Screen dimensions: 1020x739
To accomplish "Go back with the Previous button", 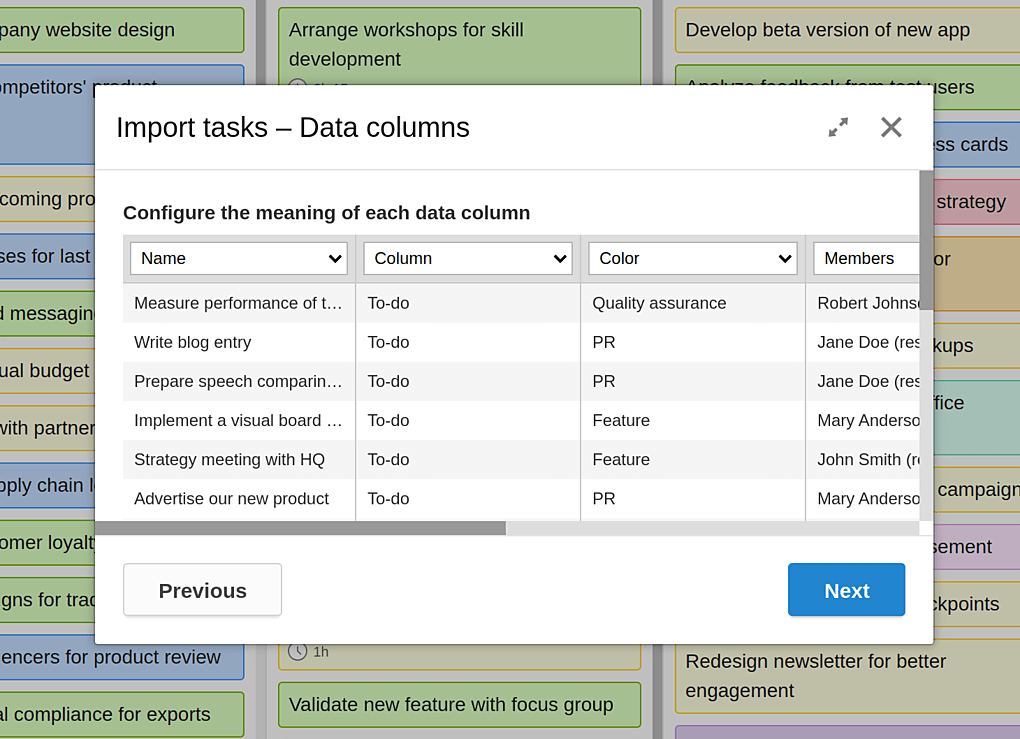I will click(202, 590).
